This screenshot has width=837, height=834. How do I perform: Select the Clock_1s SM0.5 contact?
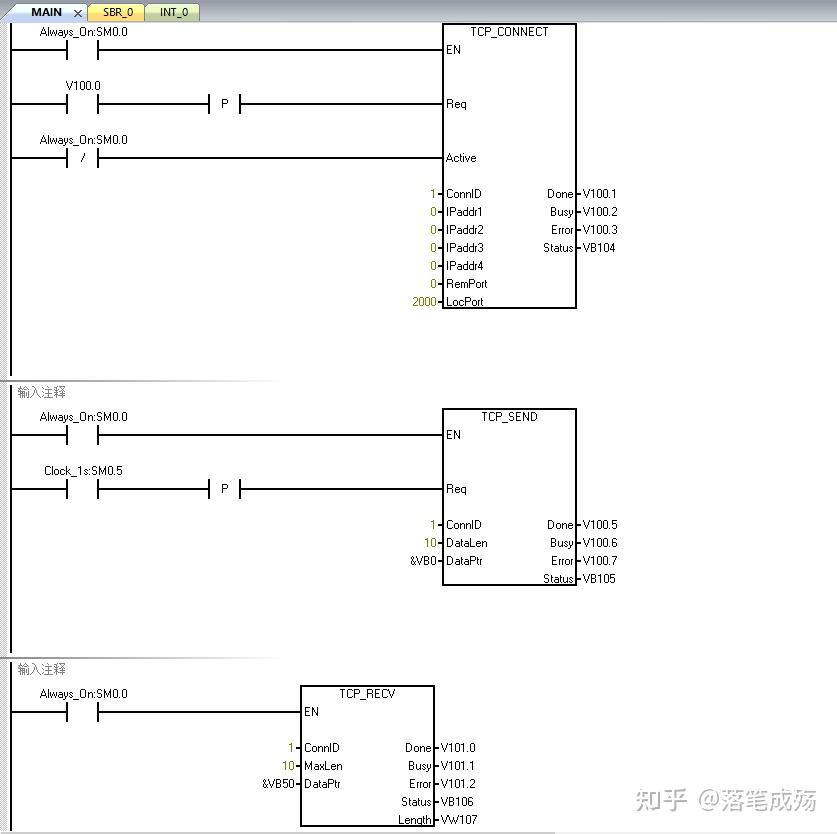click(x=83, y=489)
